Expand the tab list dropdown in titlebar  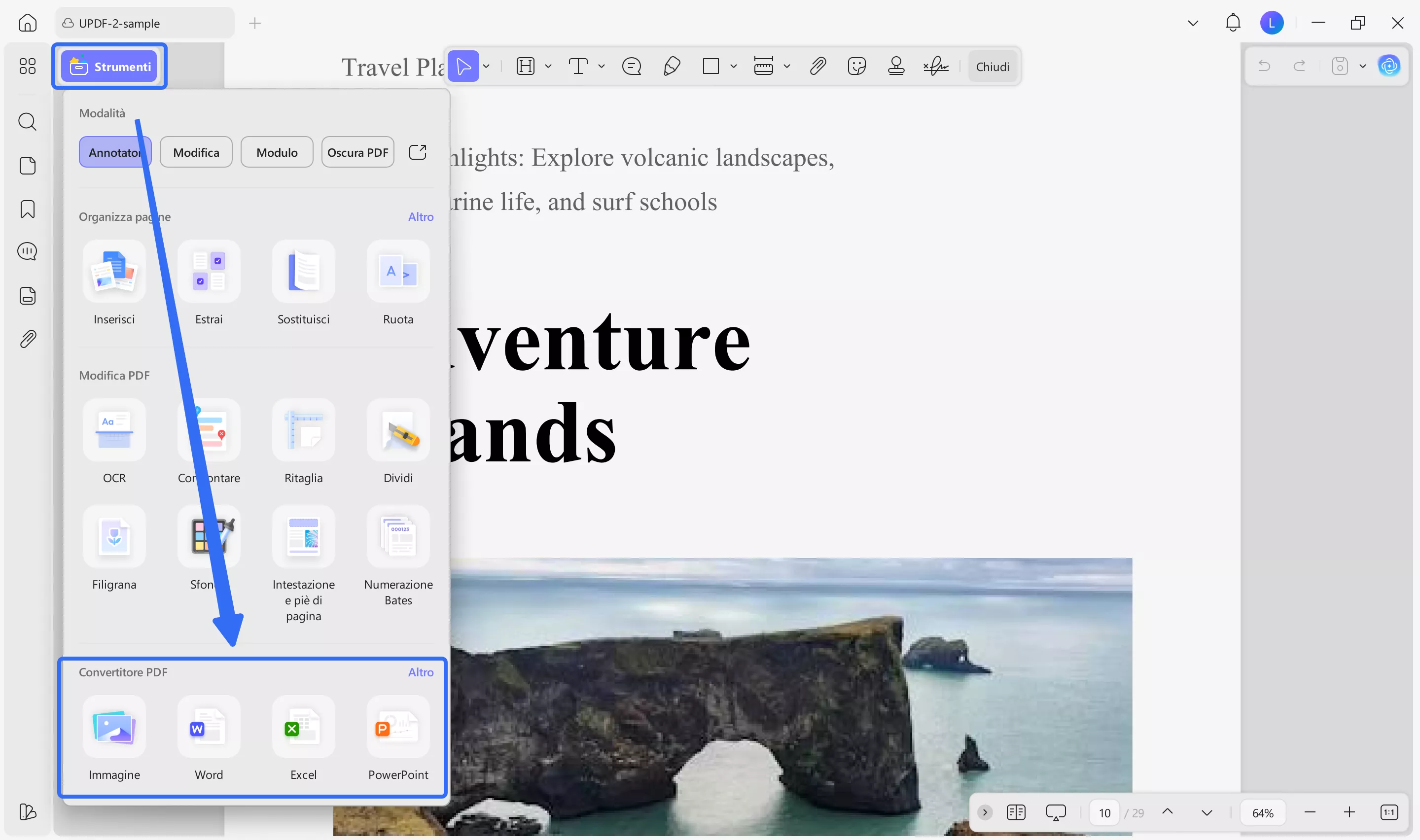pos(1193,23)
